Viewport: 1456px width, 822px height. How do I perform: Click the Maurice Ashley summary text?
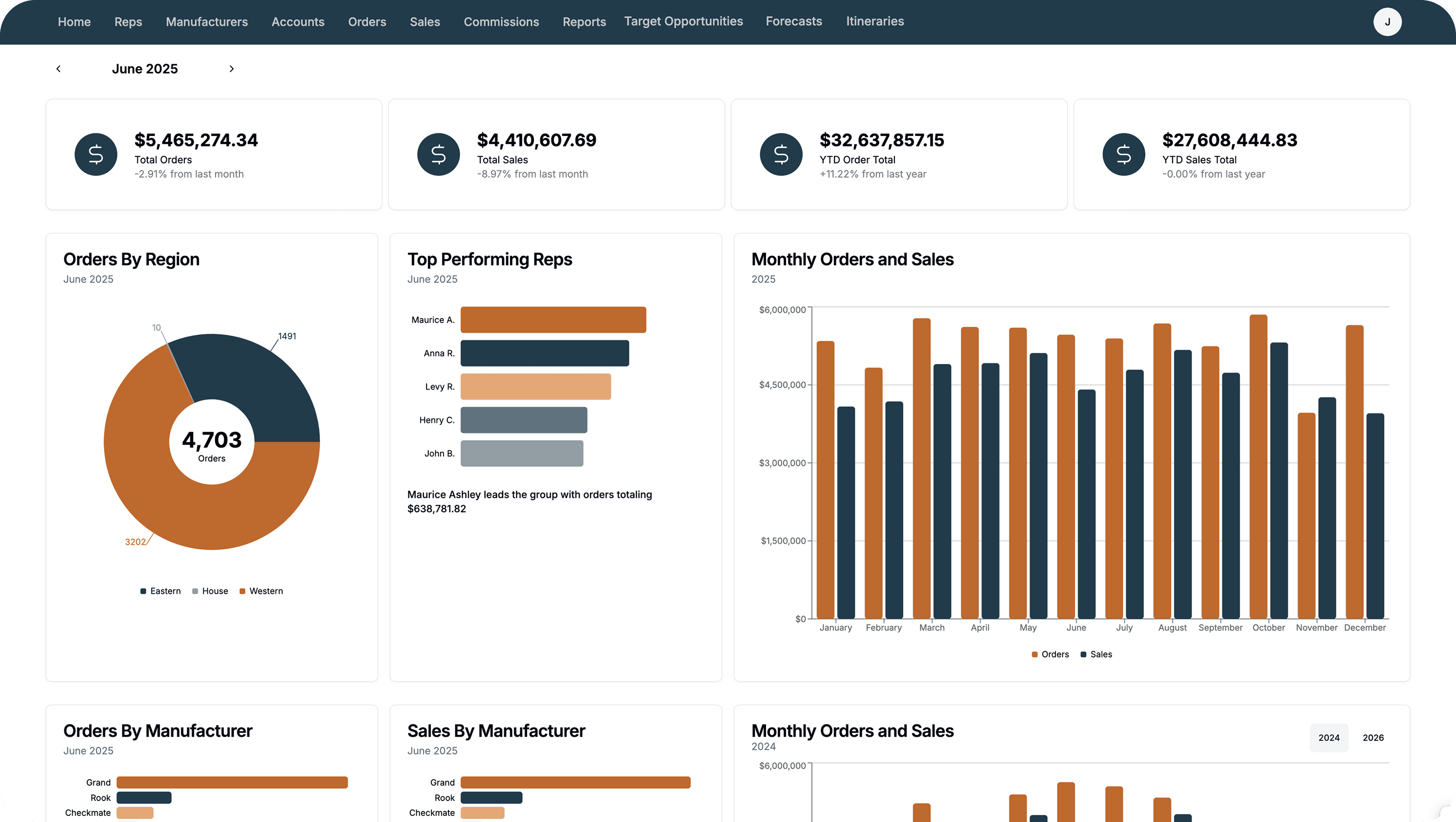529,501
